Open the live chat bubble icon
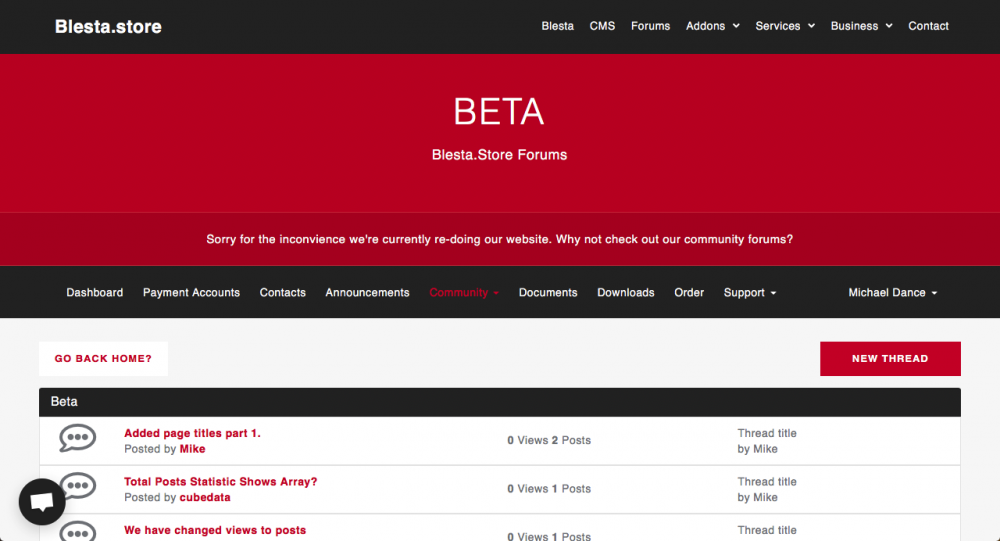This screenshot has width=1000, height=541. point(42,501)
